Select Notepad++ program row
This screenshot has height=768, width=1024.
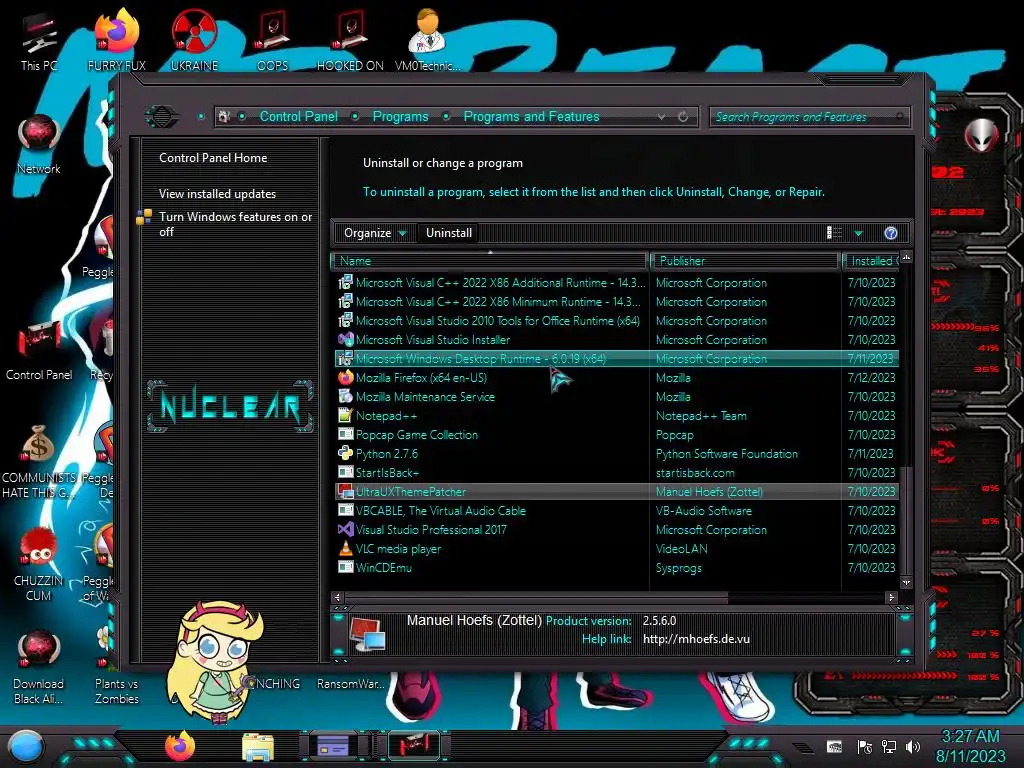616,415
